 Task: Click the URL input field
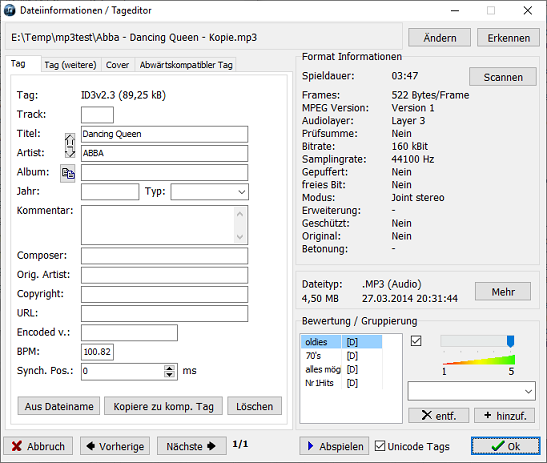tap(164, 313)
